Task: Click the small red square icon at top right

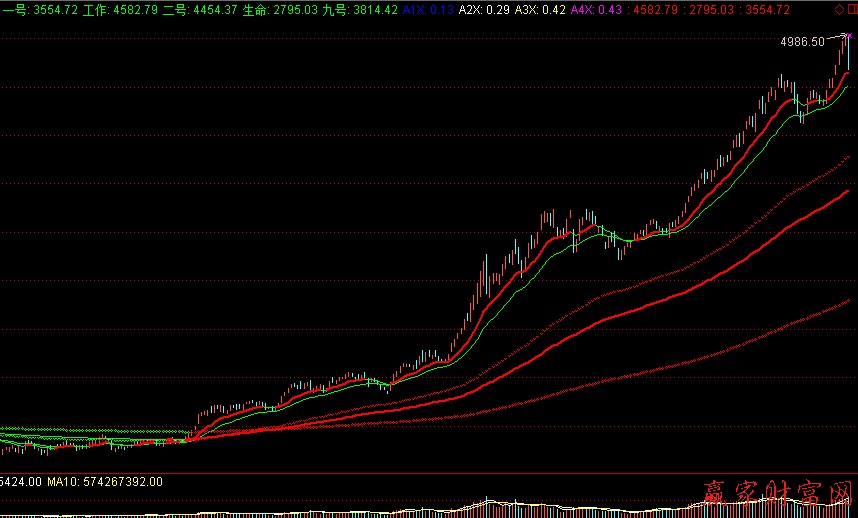Action: coord(850,9)
